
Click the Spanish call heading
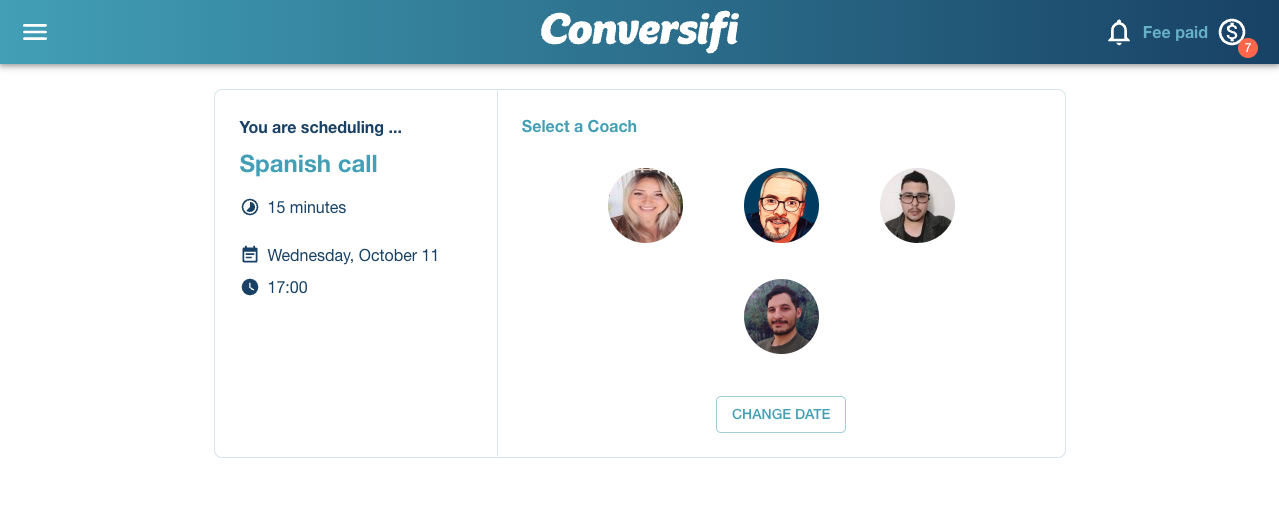pos(308,164)
